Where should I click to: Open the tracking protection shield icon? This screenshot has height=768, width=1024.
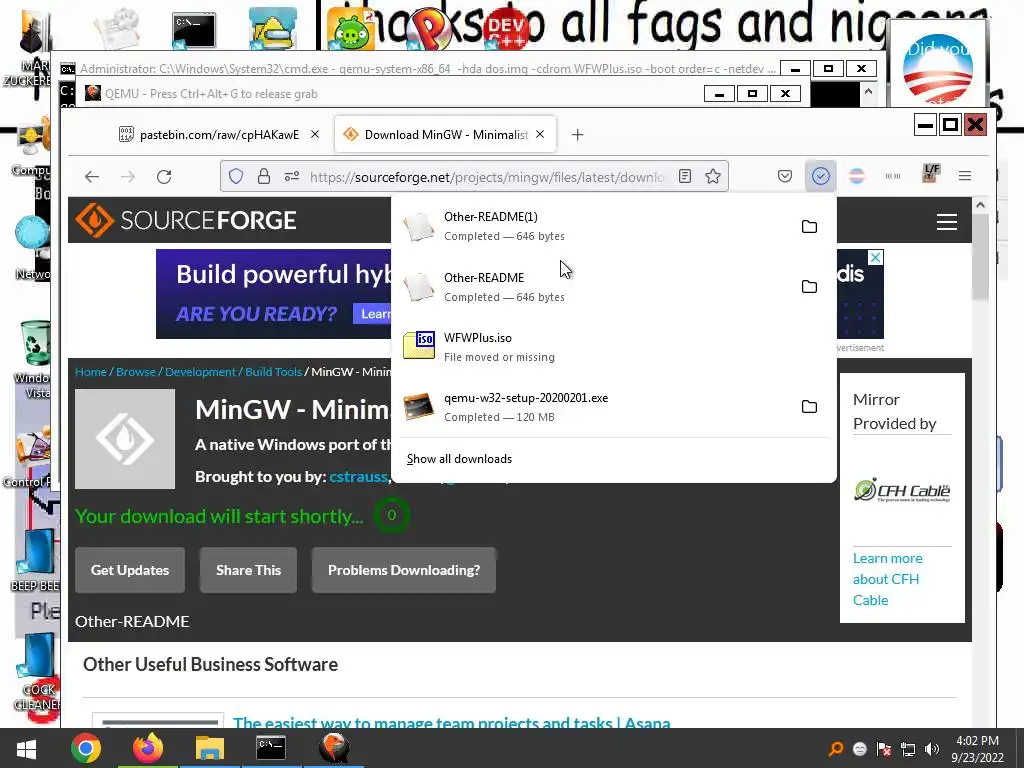tap(236, 176)
